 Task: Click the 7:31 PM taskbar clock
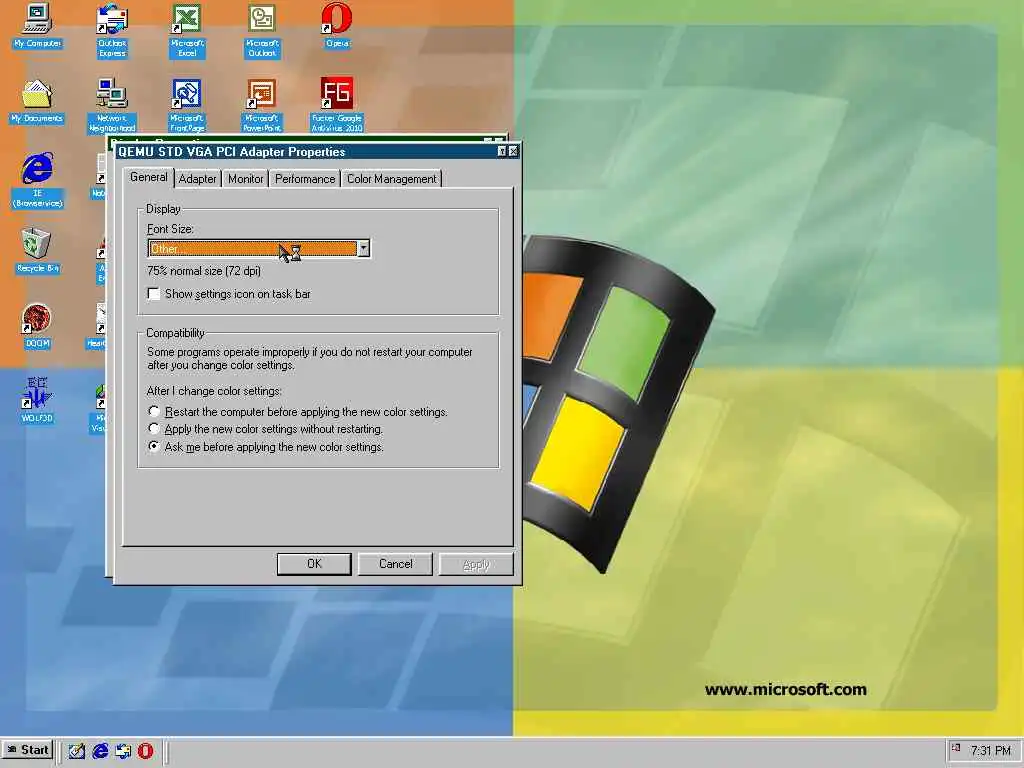click(x=991, y=751)
